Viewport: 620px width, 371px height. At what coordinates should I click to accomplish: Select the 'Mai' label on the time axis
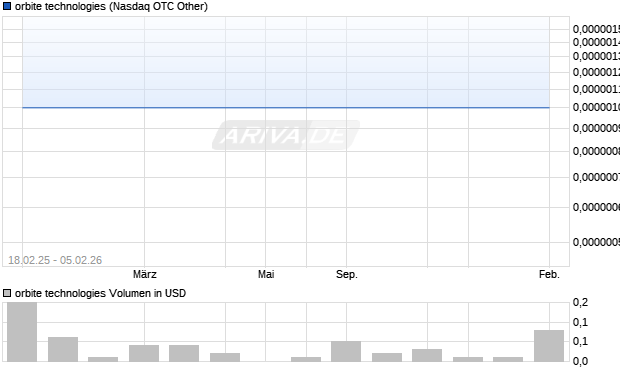coord(266,274)
